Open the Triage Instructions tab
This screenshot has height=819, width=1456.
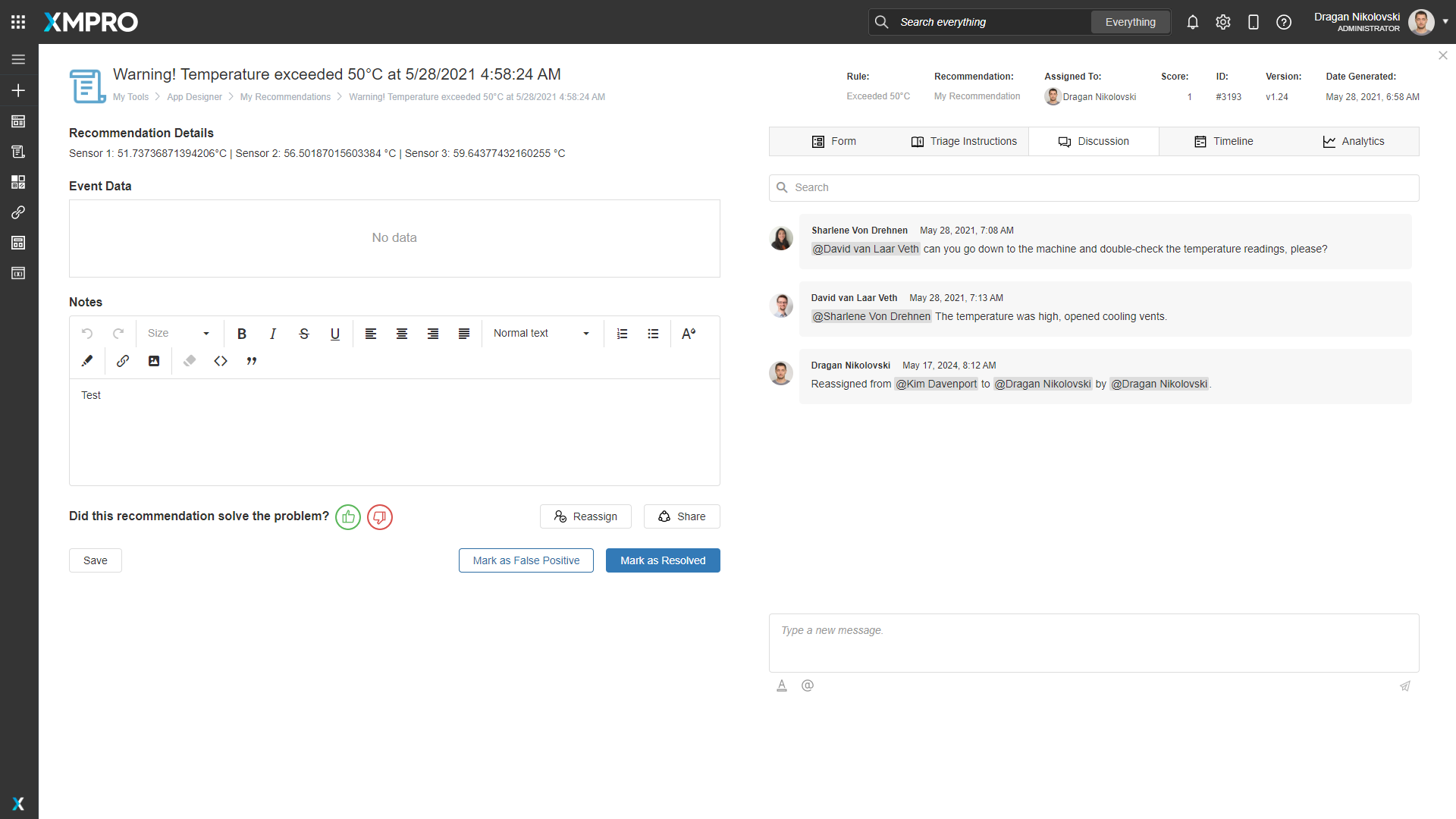point(964,142)
